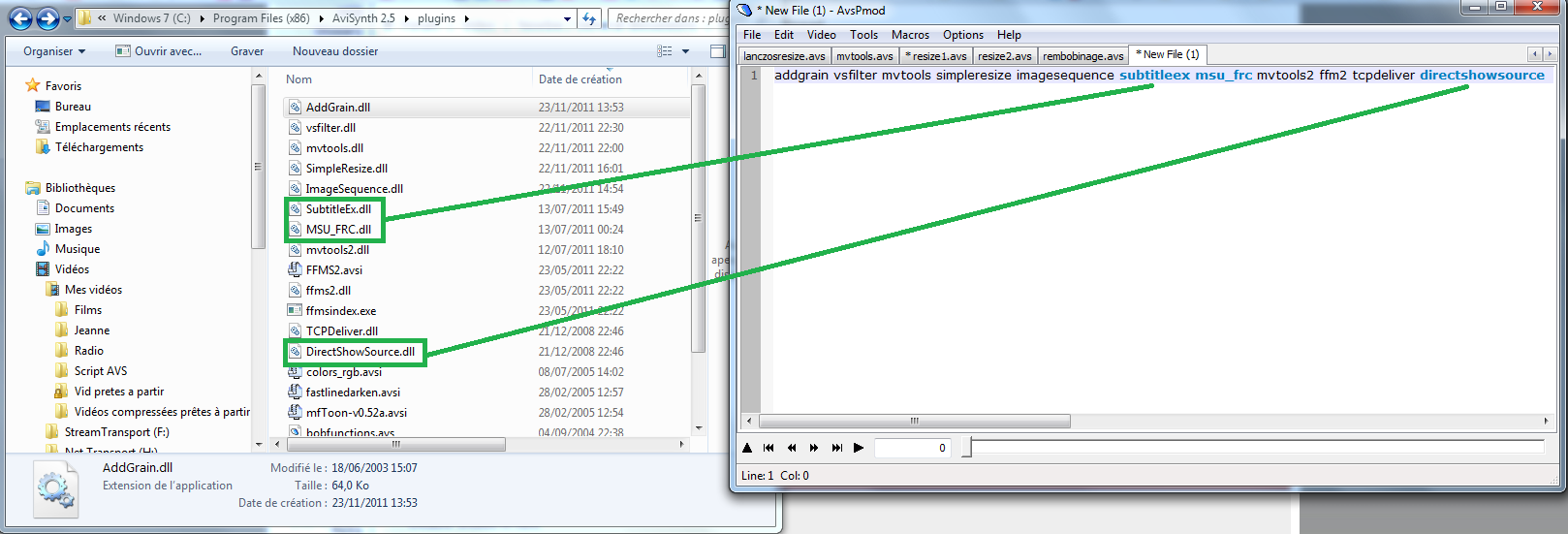Open the Organiser dropdown menu
Viewport: 1568px width, 534px height.
tap(54, 51)
